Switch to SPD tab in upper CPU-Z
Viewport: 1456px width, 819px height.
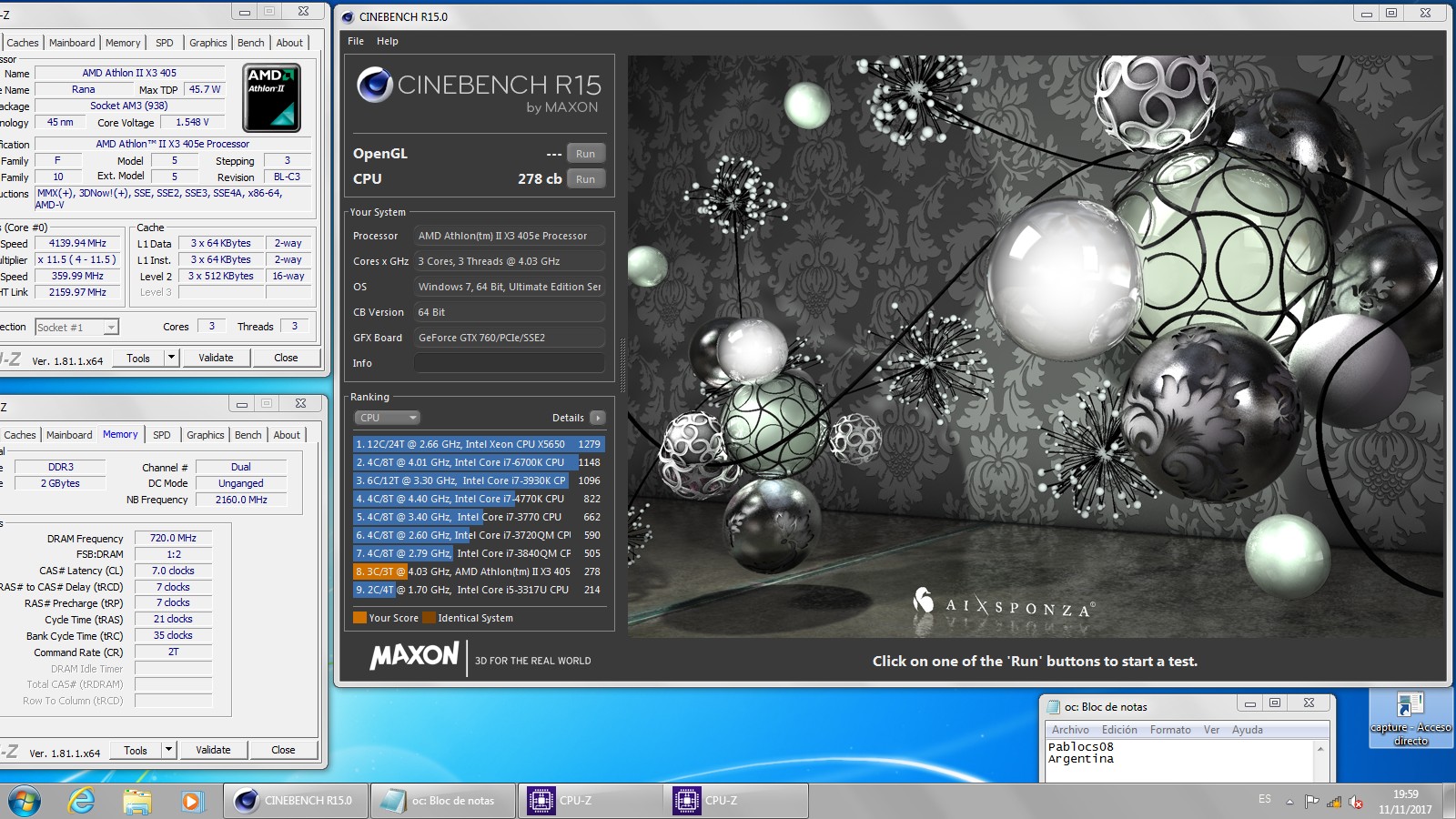click(x=164, y=43)
